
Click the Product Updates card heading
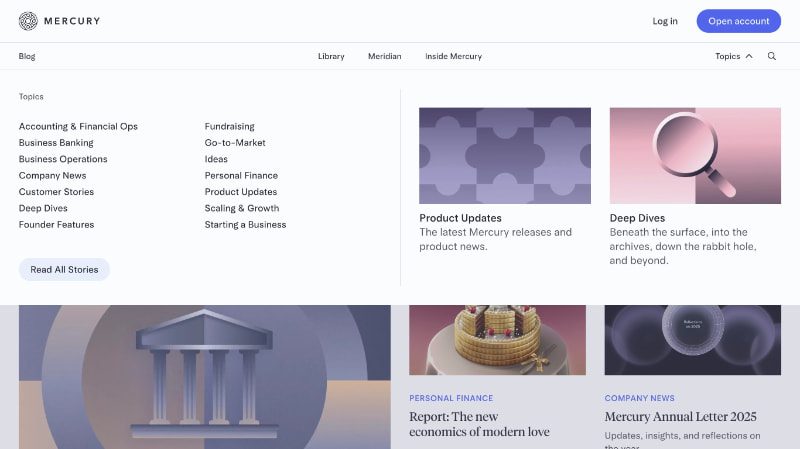460,218
